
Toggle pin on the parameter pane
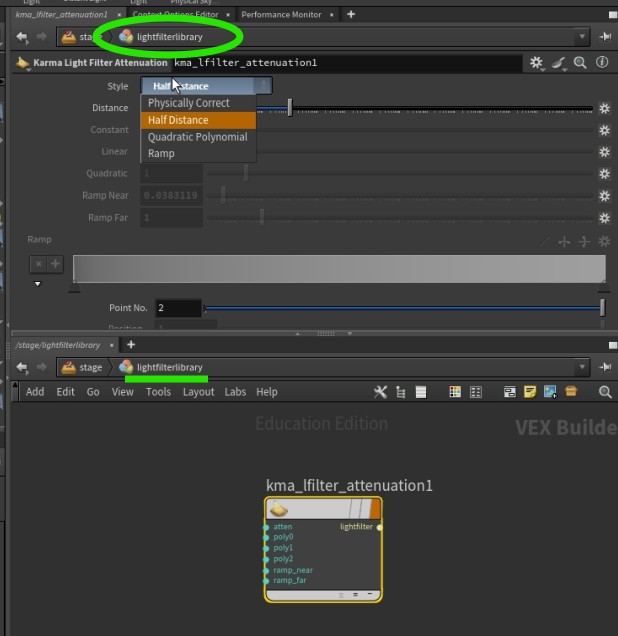pos(605,37)
